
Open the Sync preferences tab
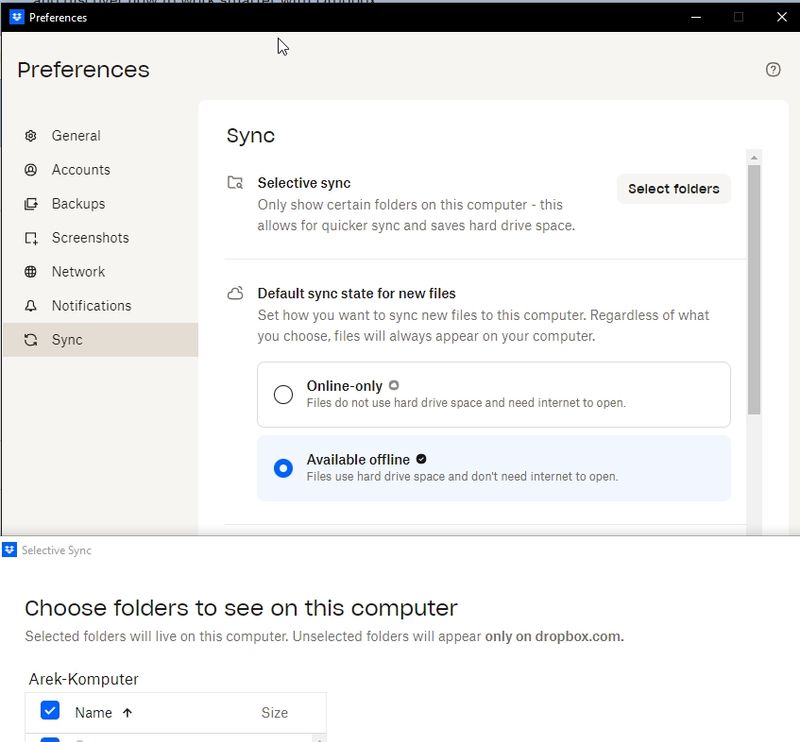click(67, 340)
